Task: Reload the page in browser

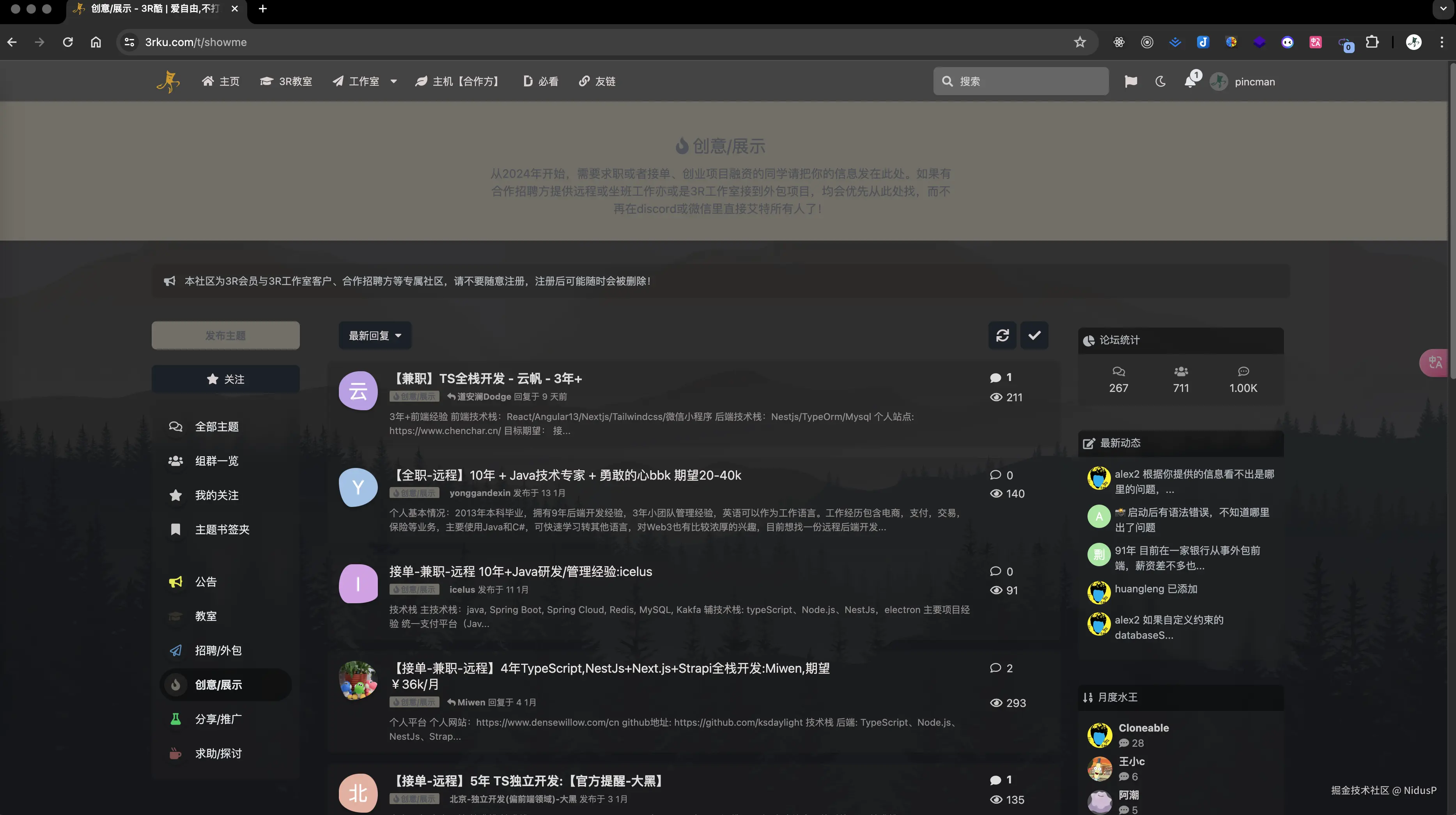Action: [68, 43]
